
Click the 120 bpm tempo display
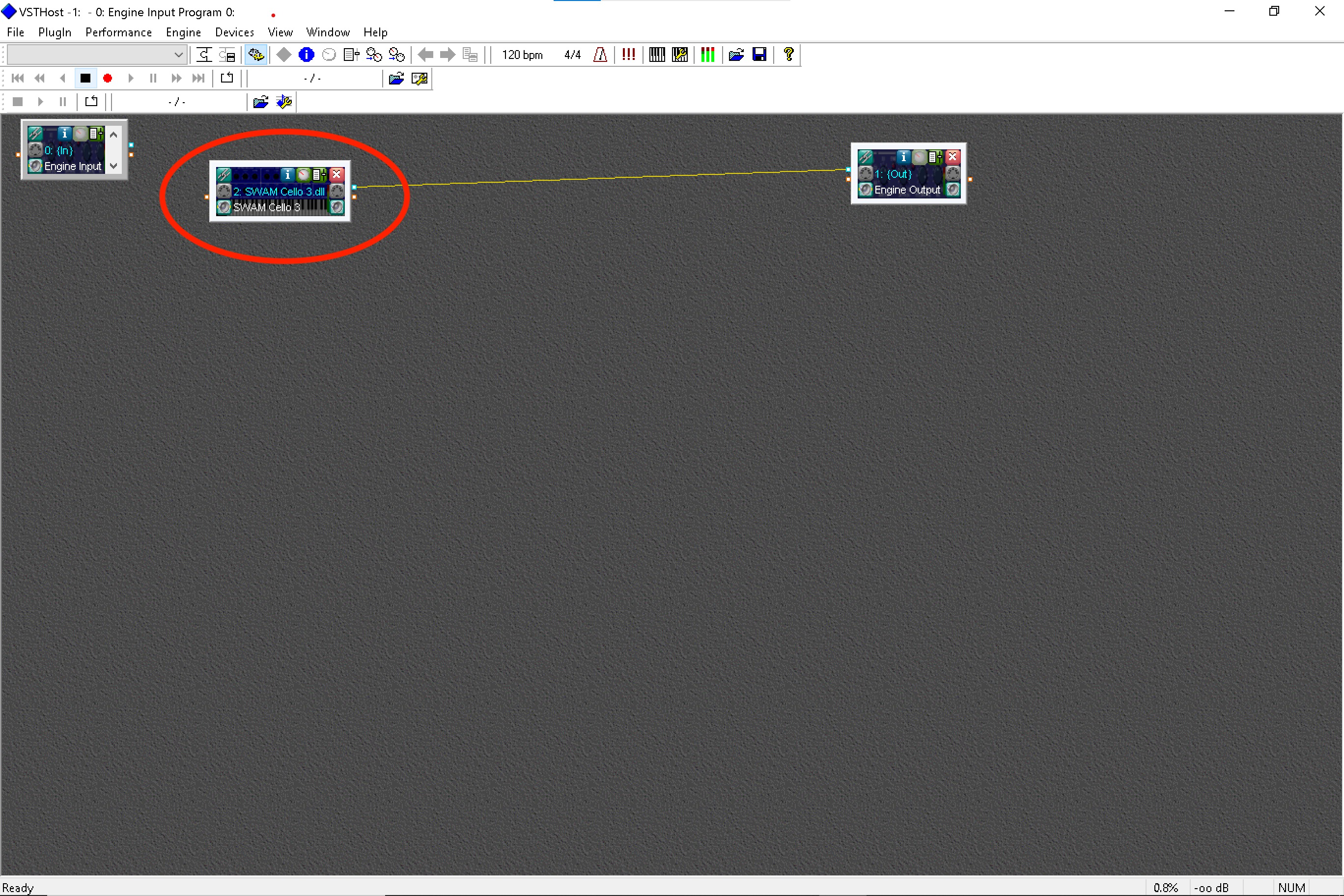coord(522,55)
